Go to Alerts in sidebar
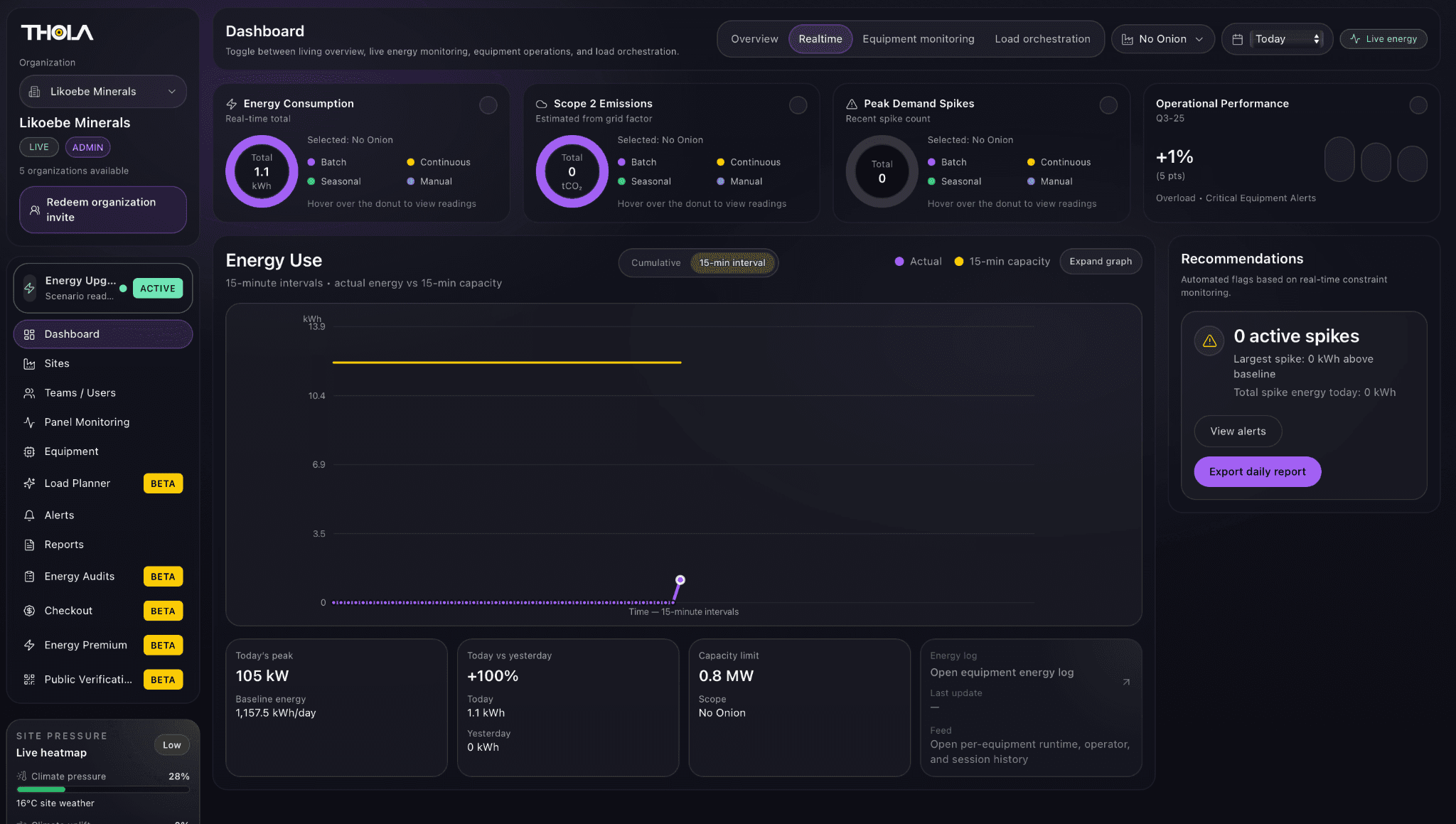Image resolution: width=1456 pixels, height=824 pixels. [x=103, y=515]
